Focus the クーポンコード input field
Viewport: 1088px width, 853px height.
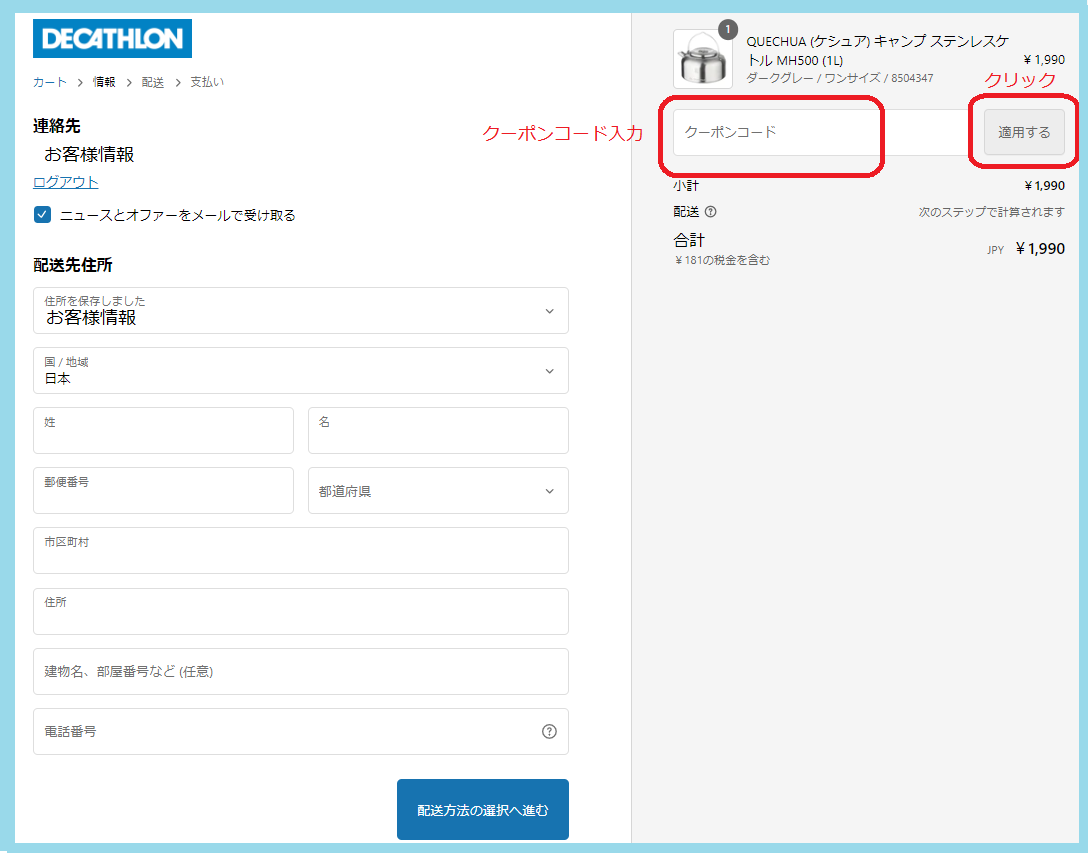point(823,132)
